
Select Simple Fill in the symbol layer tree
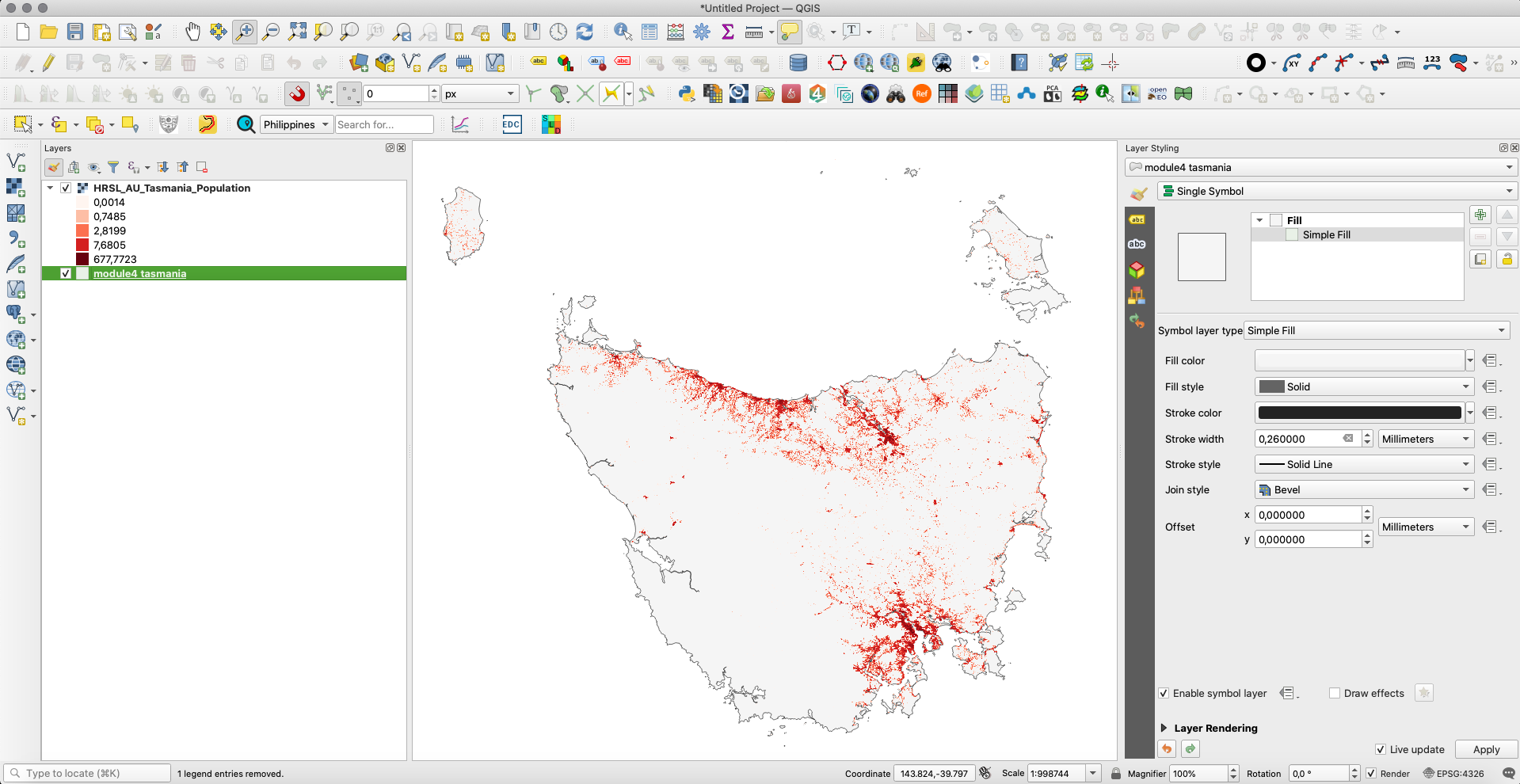coord(1327,234)
